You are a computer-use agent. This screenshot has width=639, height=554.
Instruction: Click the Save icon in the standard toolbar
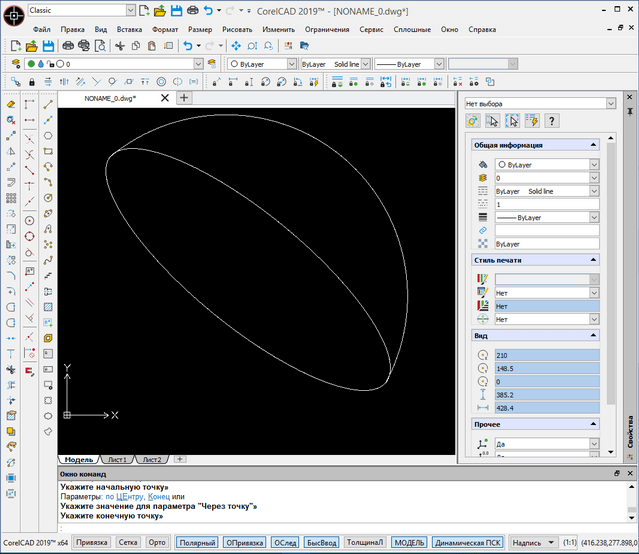(x=49, y=46)
